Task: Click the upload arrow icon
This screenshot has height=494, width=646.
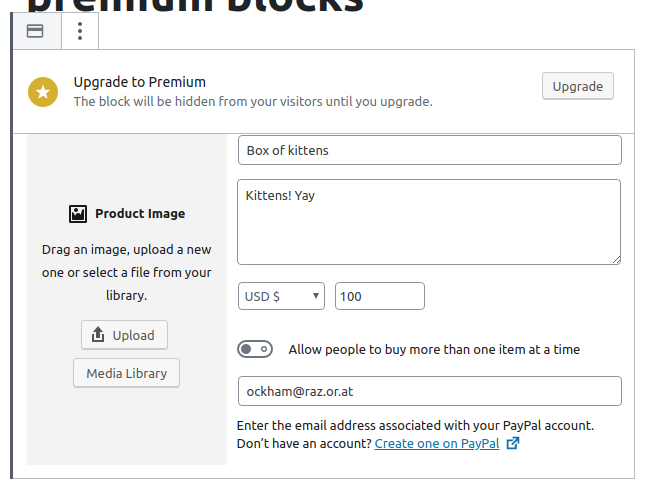Action: click(98, 335)
